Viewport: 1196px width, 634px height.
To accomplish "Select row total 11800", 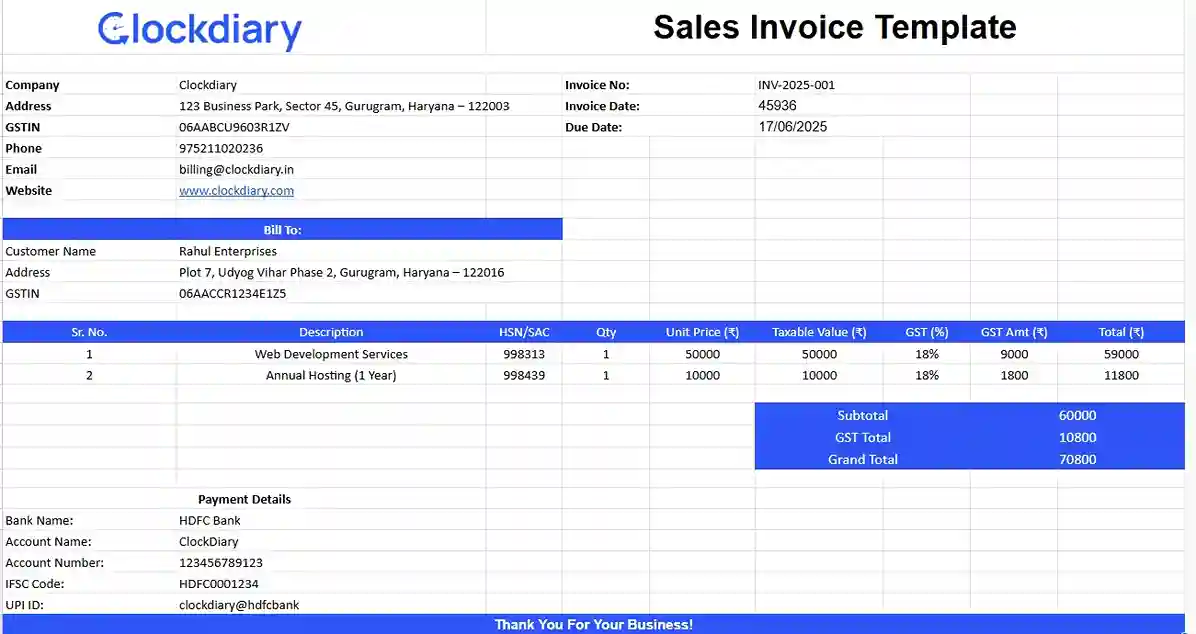I will tap(1121, 375).
